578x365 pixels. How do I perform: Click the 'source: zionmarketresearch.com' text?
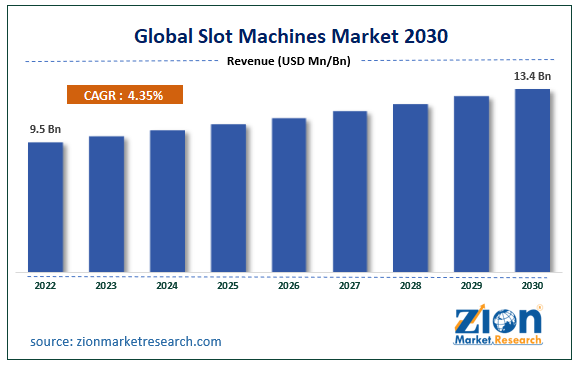(x=126, y=341)
